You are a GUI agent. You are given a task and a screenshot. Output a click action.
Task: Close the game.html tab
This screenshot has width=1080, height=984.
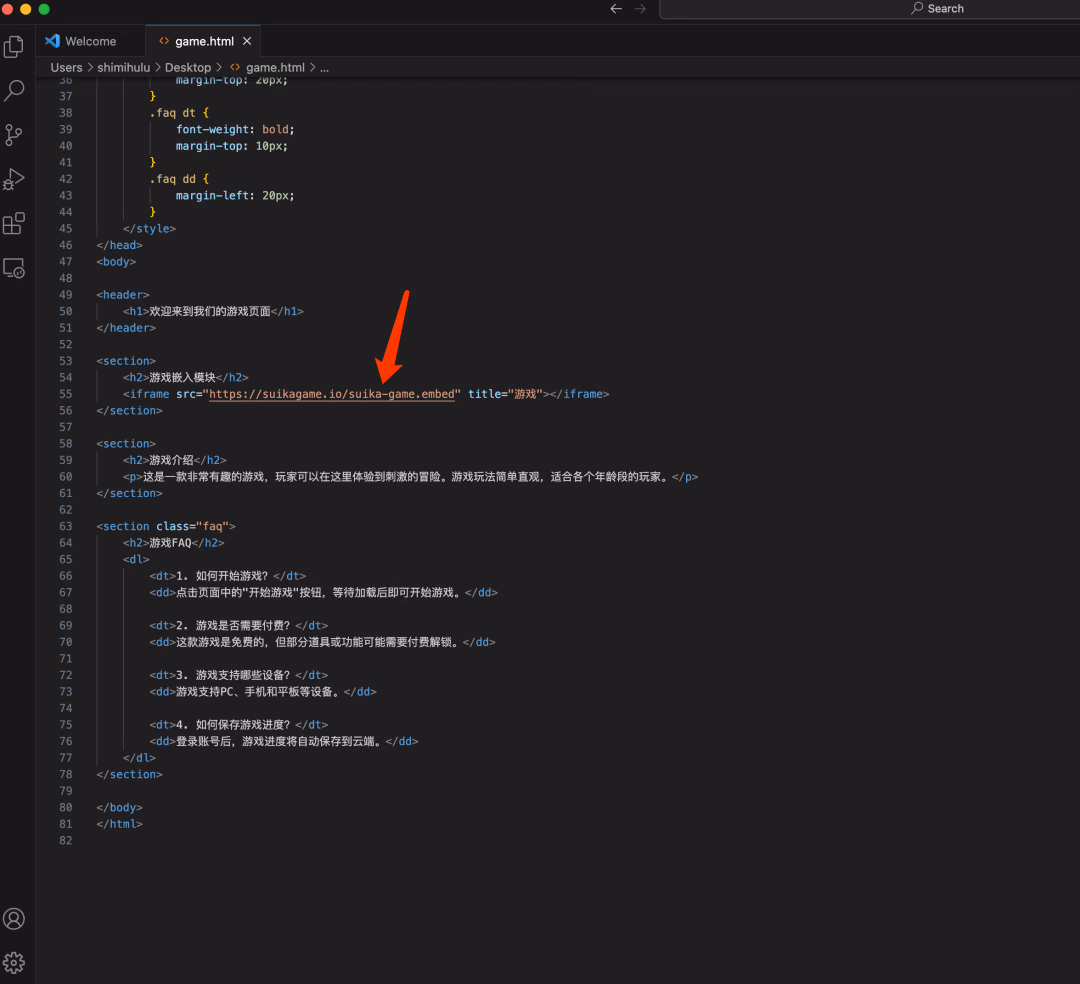247,41
